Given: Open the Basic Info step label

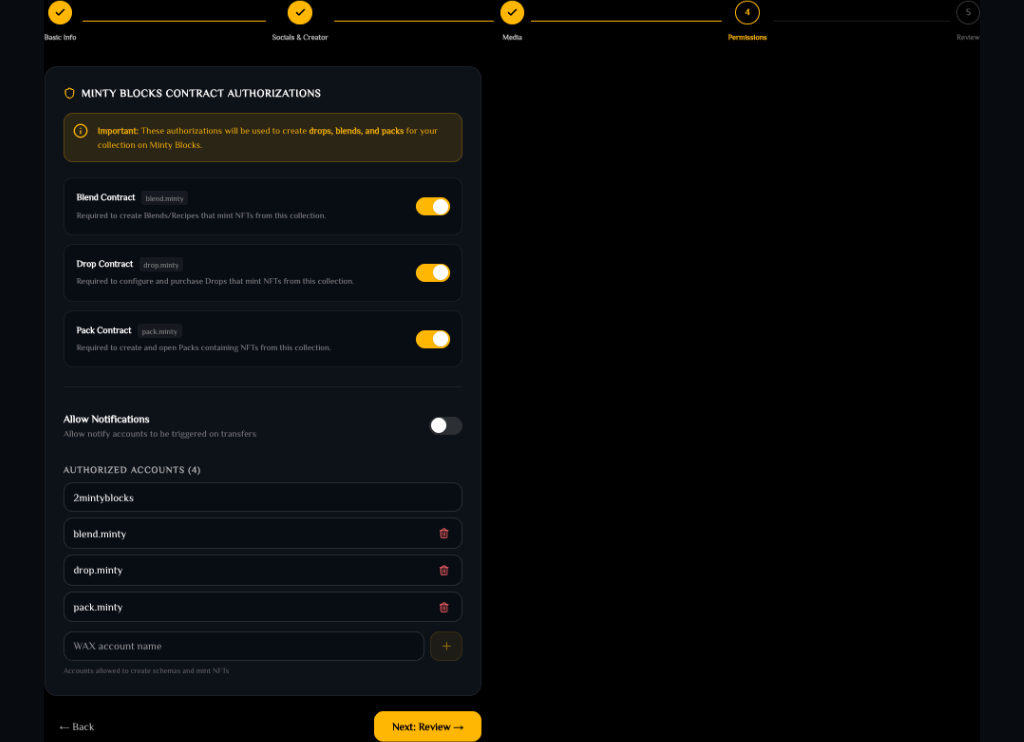Looking at the screenshot, I should point(60,37).
